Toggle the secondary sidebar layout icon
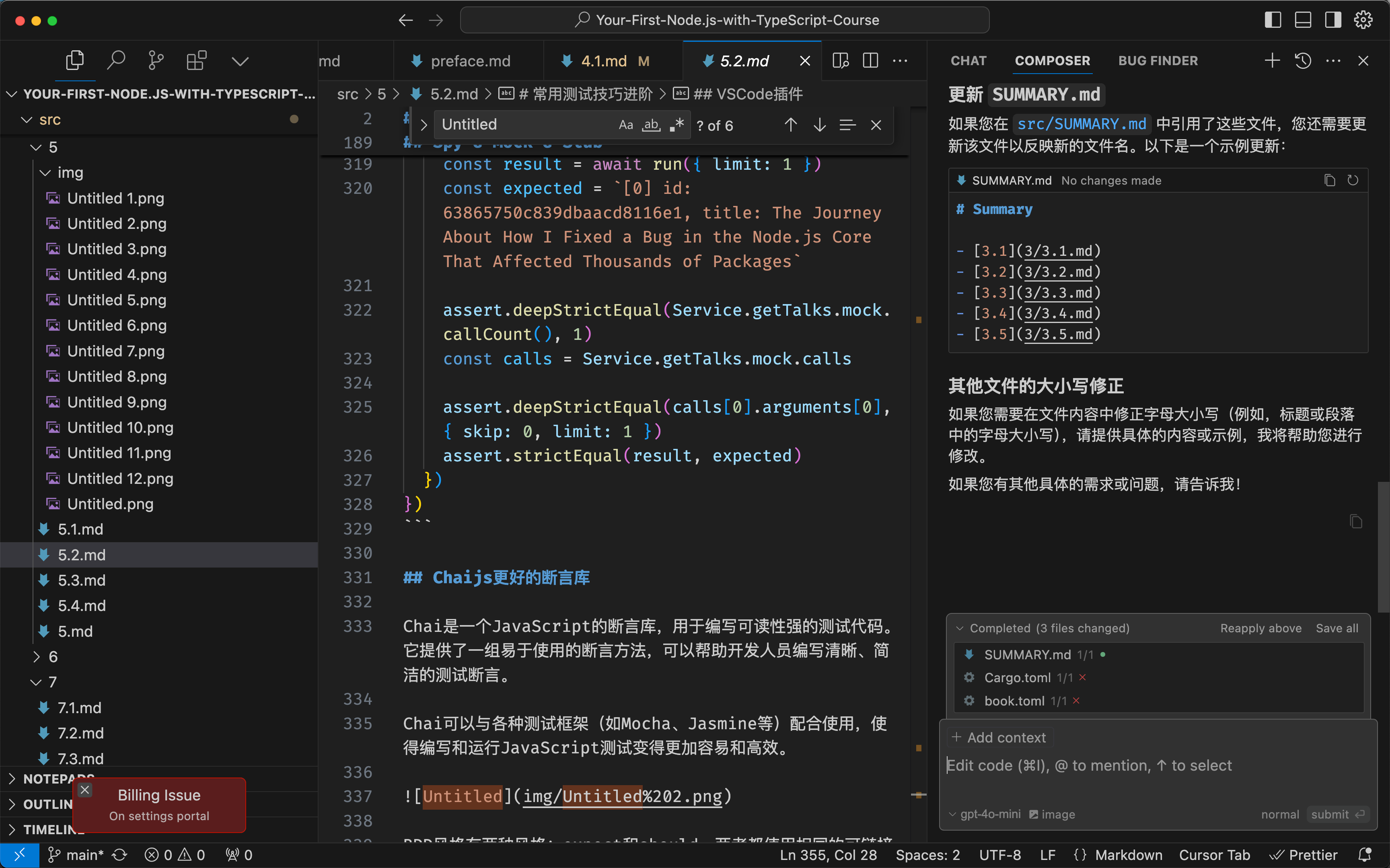 click(1333, 20)
